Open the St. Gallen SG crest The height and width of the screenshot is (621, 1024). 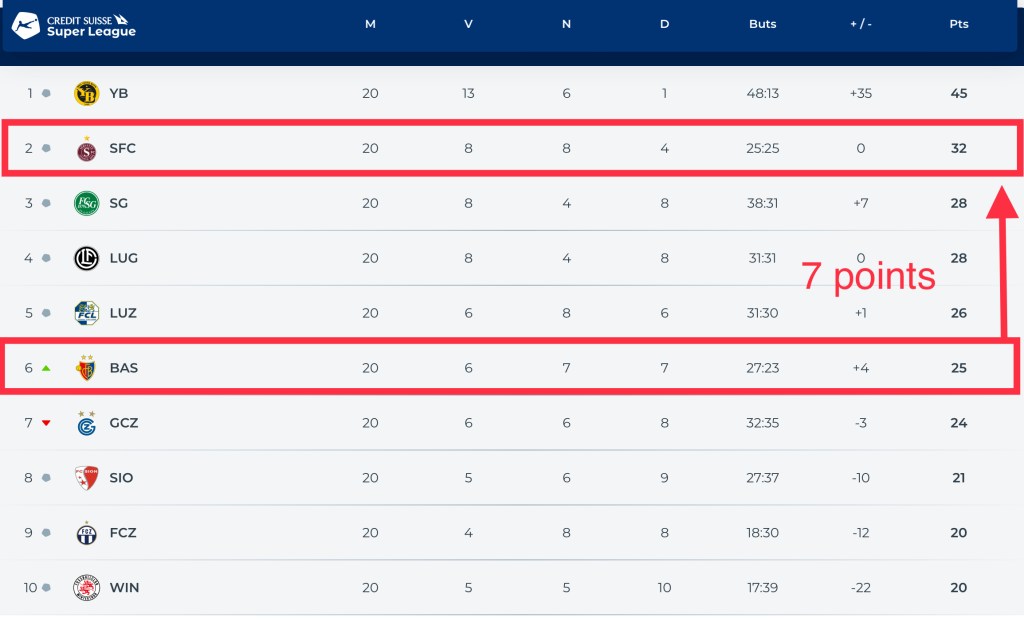87,204
